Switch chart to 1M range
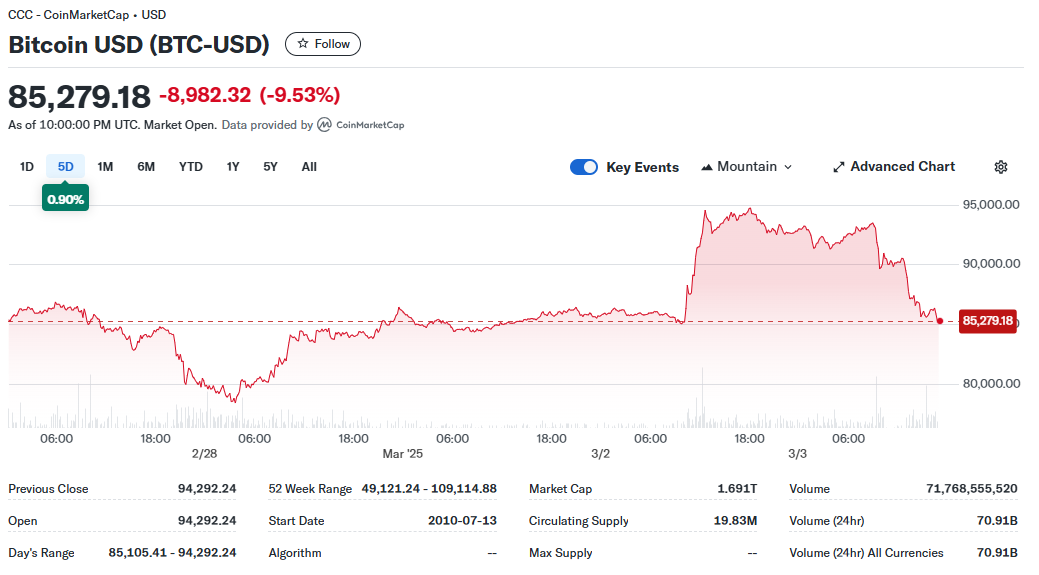Viewport: 1039px width, 575px height. tap(105, 167)
